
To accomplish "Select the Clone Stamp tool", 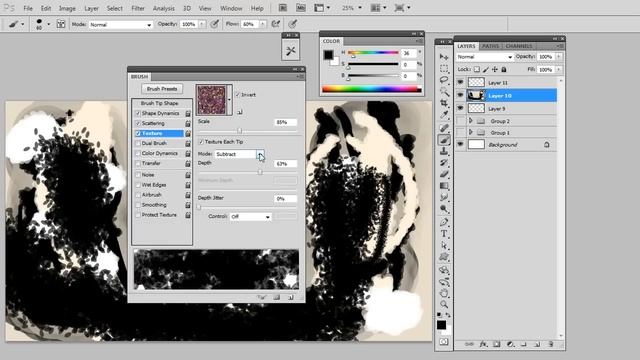I will 444,151.
